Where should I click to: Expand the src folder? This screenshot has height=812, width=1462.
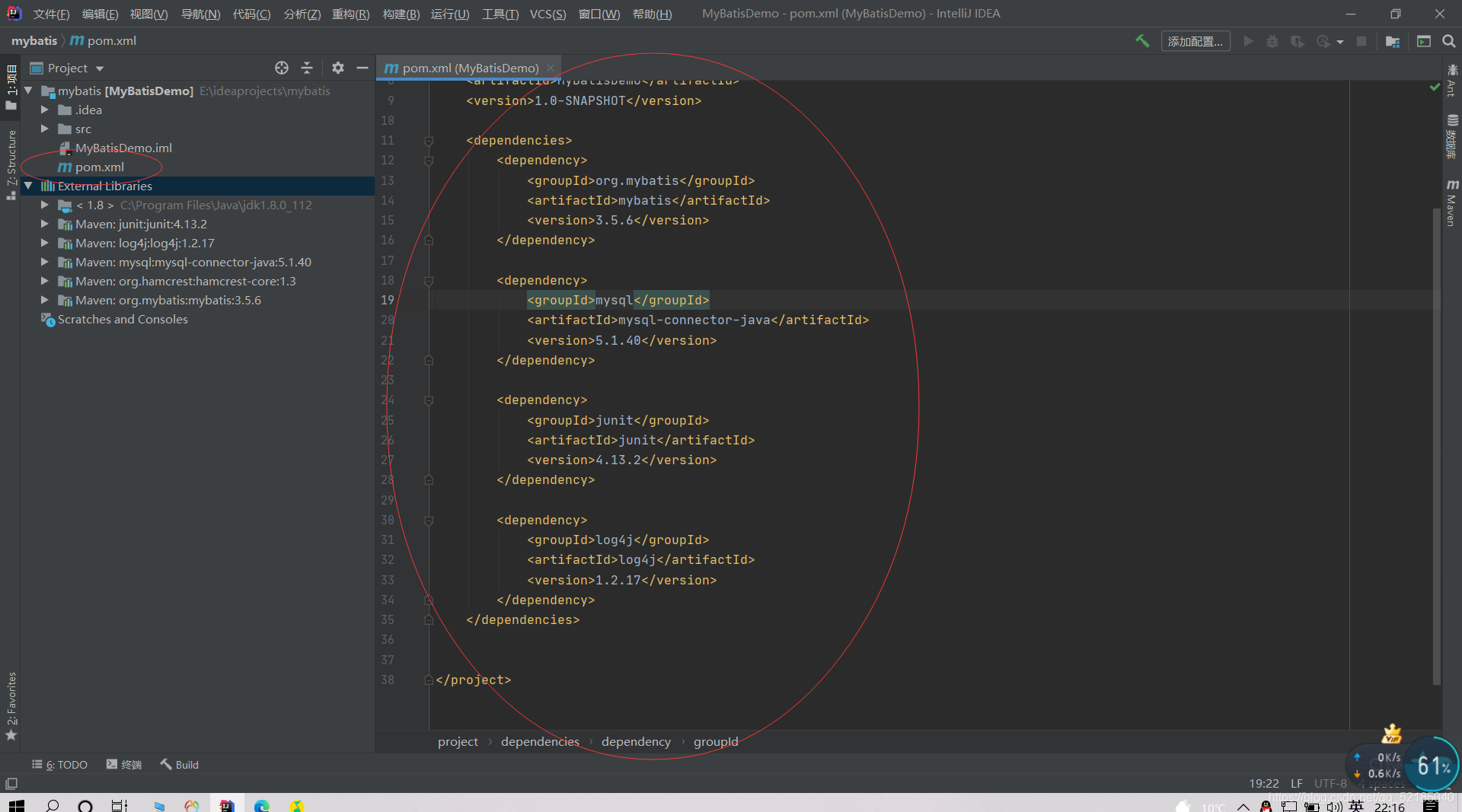(45, 129)
